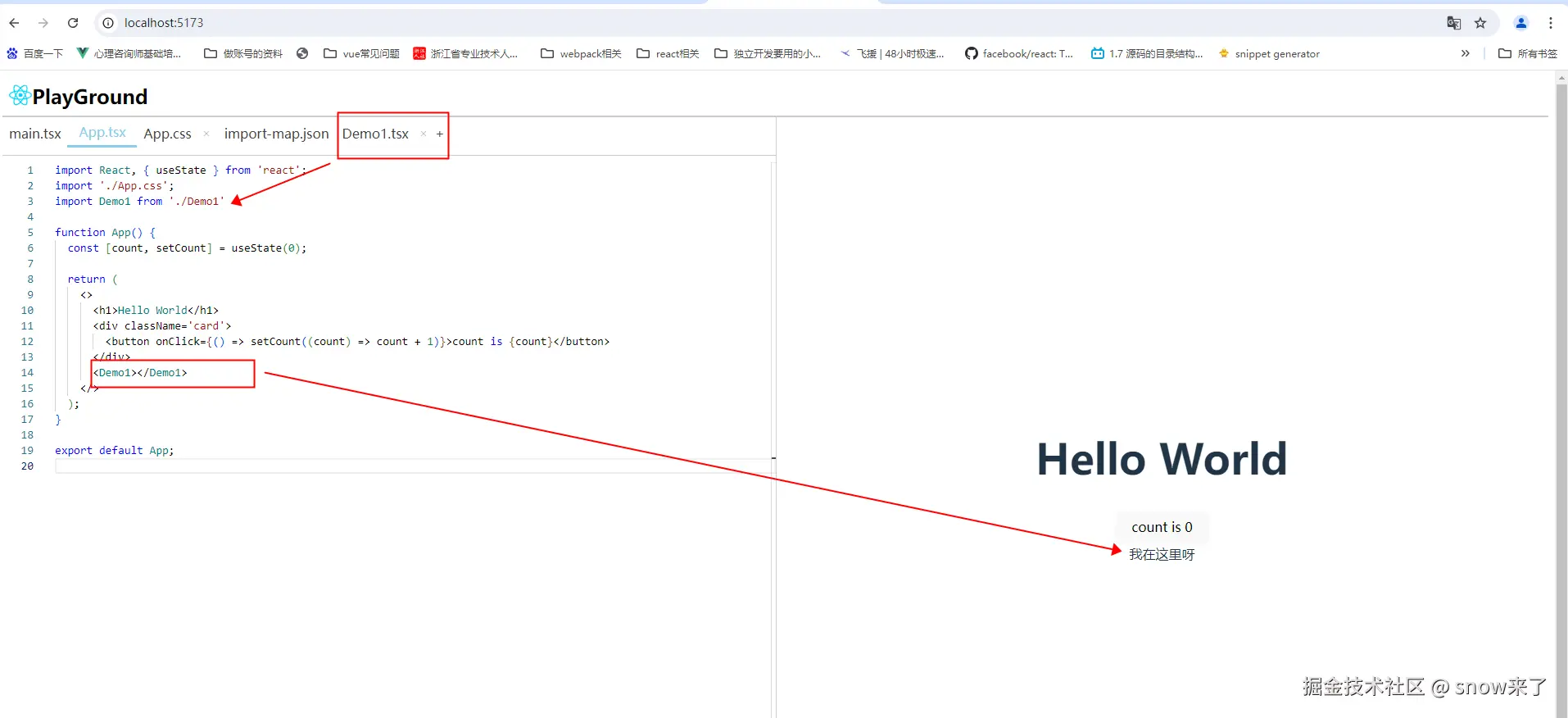
Task: Click the 'return (' code line
Action: click(93, 279)
